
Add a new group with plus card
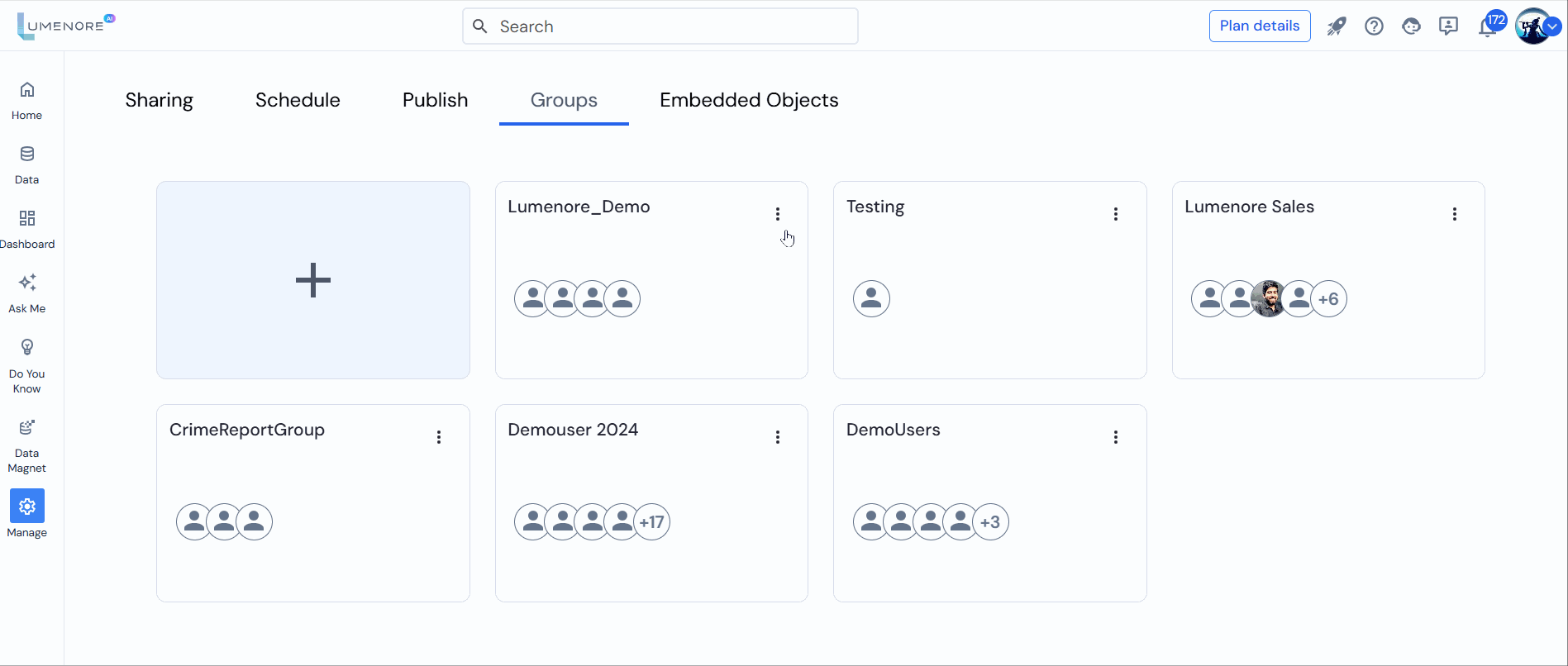click(313, 280)
